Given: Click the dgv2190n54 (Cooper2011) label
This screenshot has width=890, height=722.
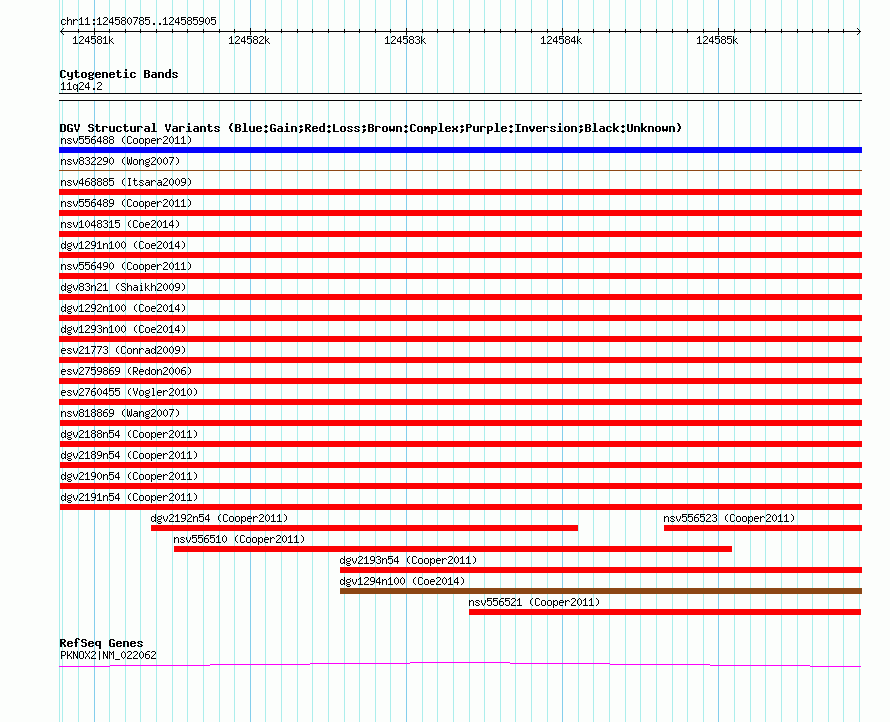Looking at the screenshot, I should [x=129, y=476].
